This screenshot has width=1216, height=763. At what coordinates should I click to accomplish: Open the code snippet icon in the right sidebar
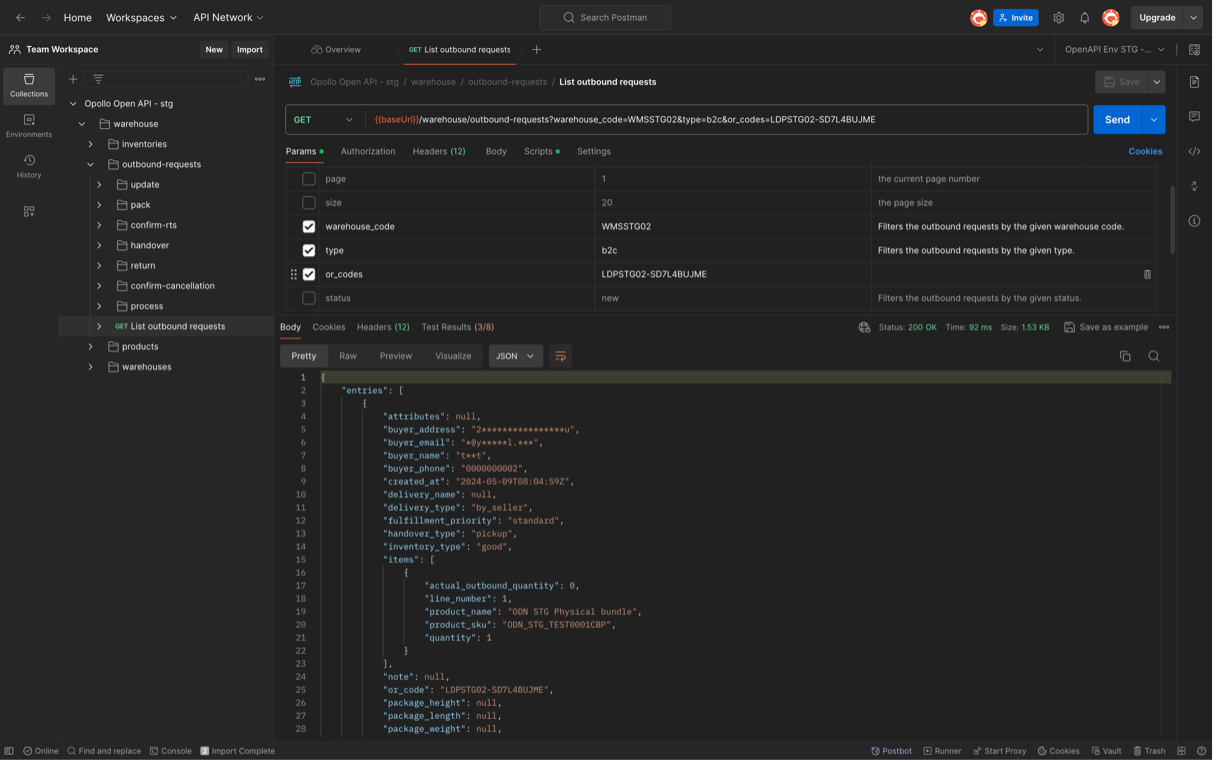[1198, 152]
